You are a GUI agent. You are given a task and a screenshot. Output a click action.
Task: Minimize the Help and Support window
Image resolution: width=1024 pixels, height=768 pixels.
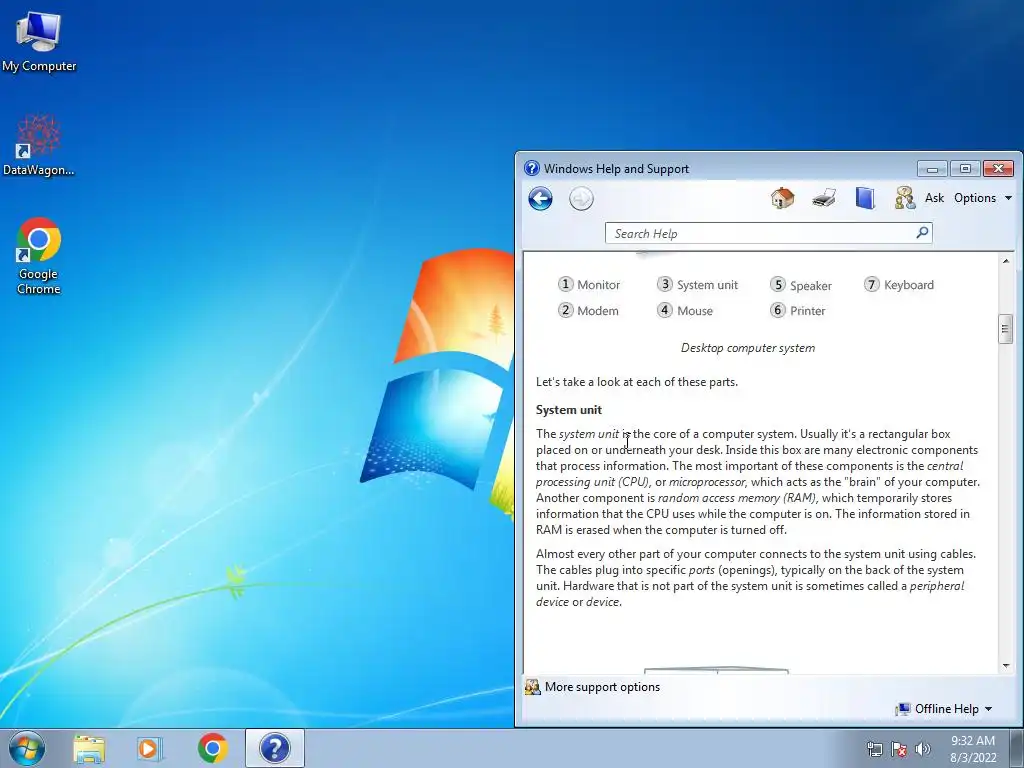point(932,169)
